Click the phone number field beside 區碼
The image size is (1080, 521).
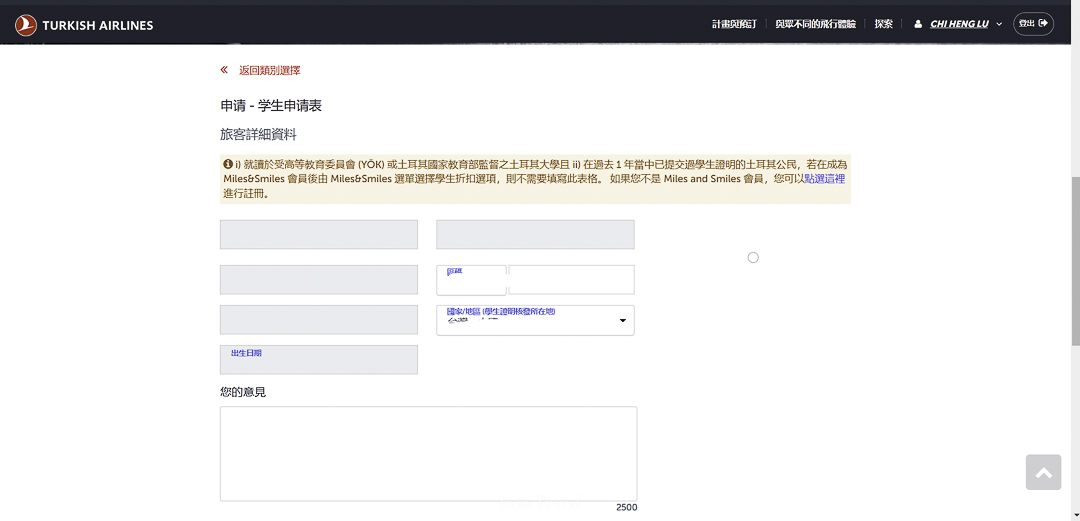[x=571, y=280]
